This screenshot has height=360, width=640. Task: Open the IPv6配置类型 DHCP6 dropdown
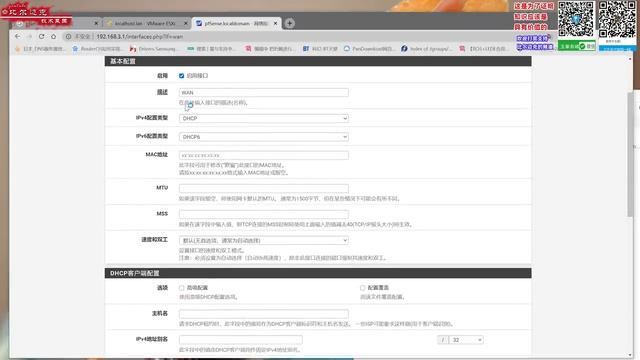264,136
